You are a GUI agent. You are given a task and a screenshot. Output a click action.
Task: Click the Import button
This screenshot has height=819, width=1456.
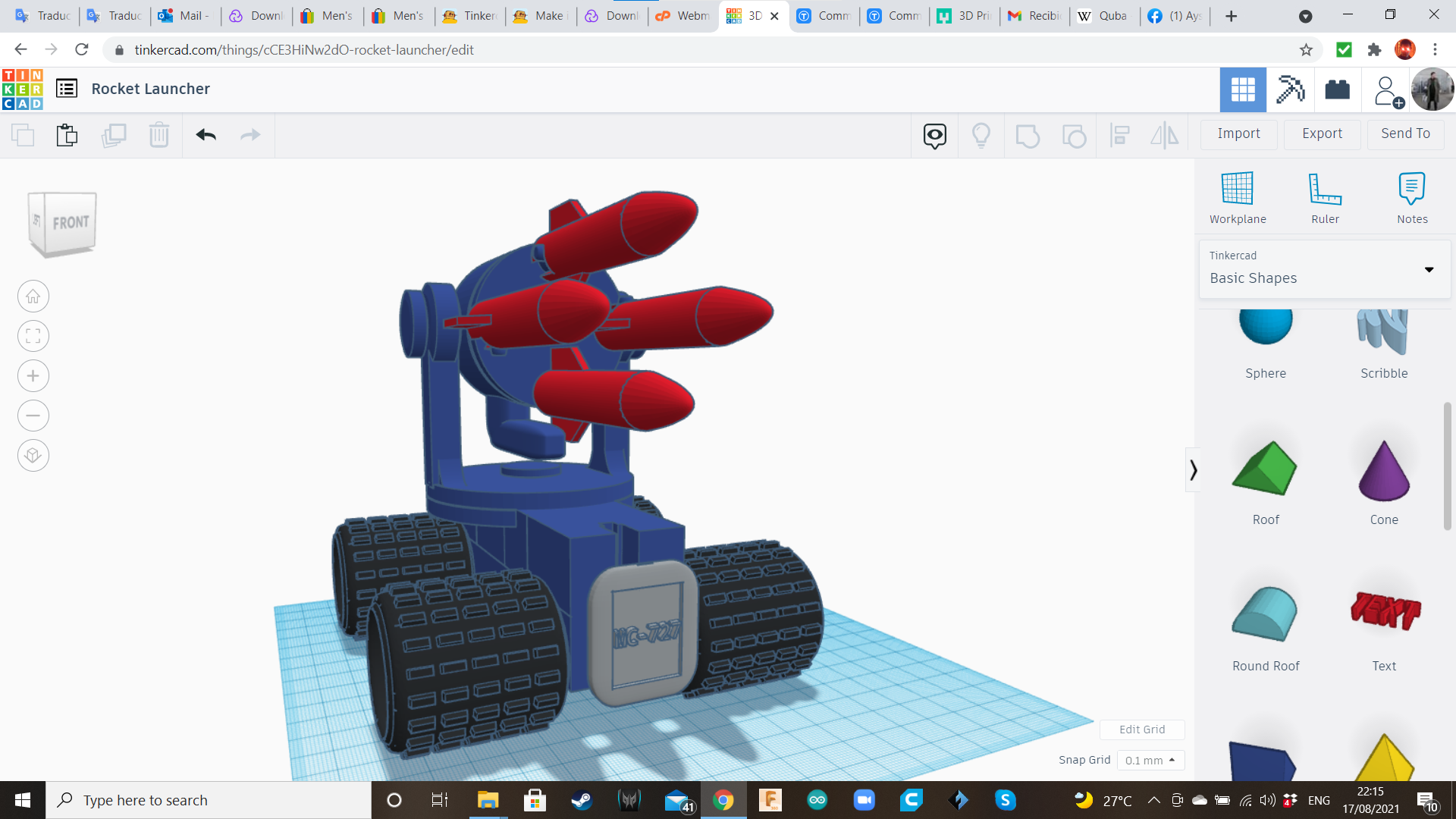coord(1238,133)
